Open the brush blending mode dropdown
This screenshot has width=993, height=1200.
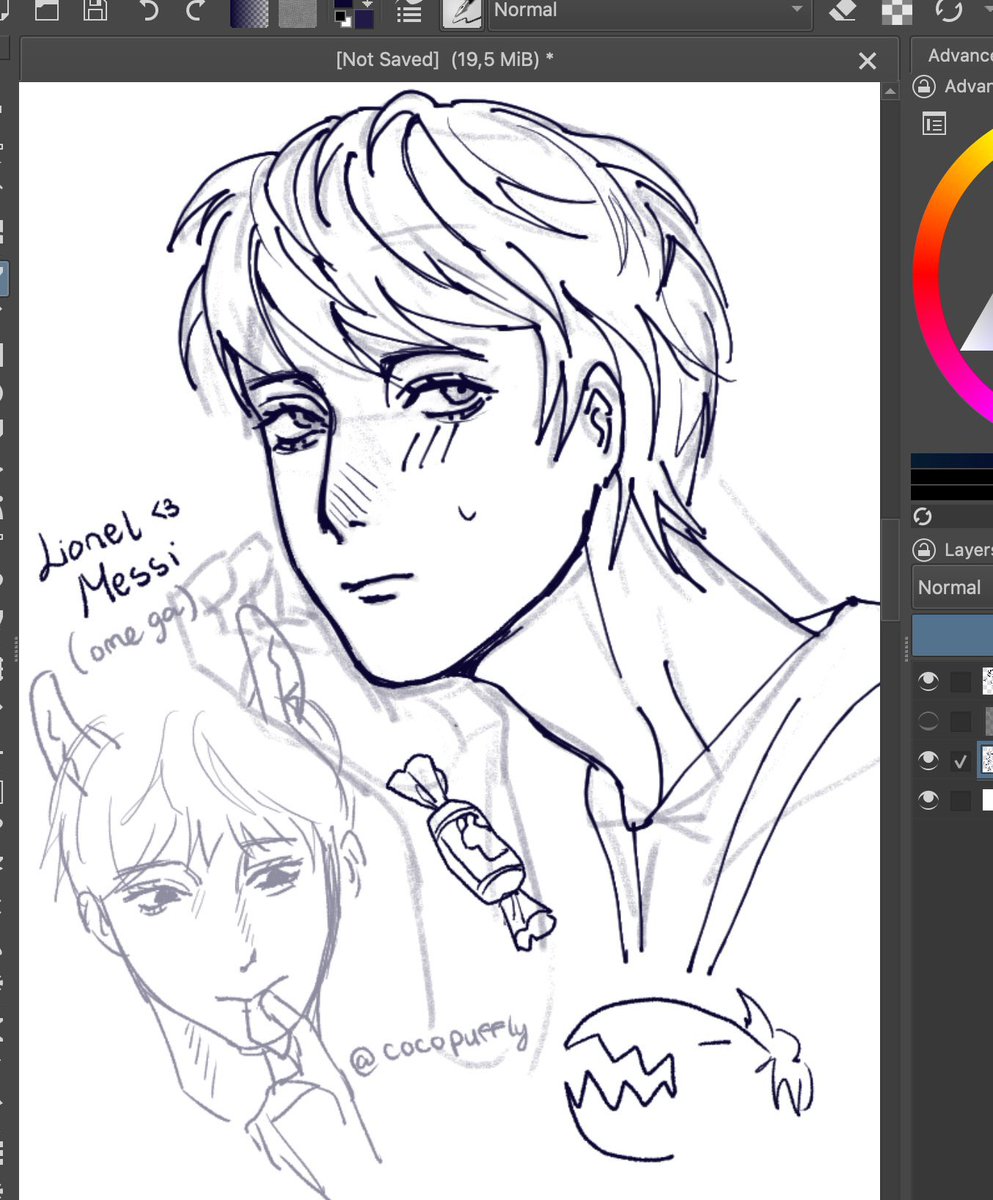tap(648, 11)
